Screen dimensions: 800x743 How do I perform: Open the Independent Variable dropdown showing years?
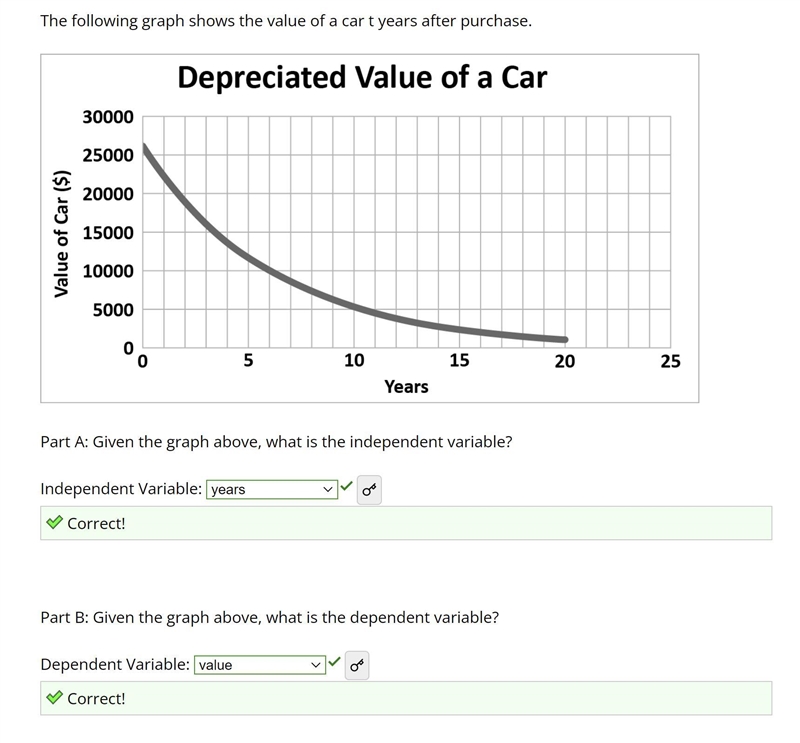(x=272, y=489)
